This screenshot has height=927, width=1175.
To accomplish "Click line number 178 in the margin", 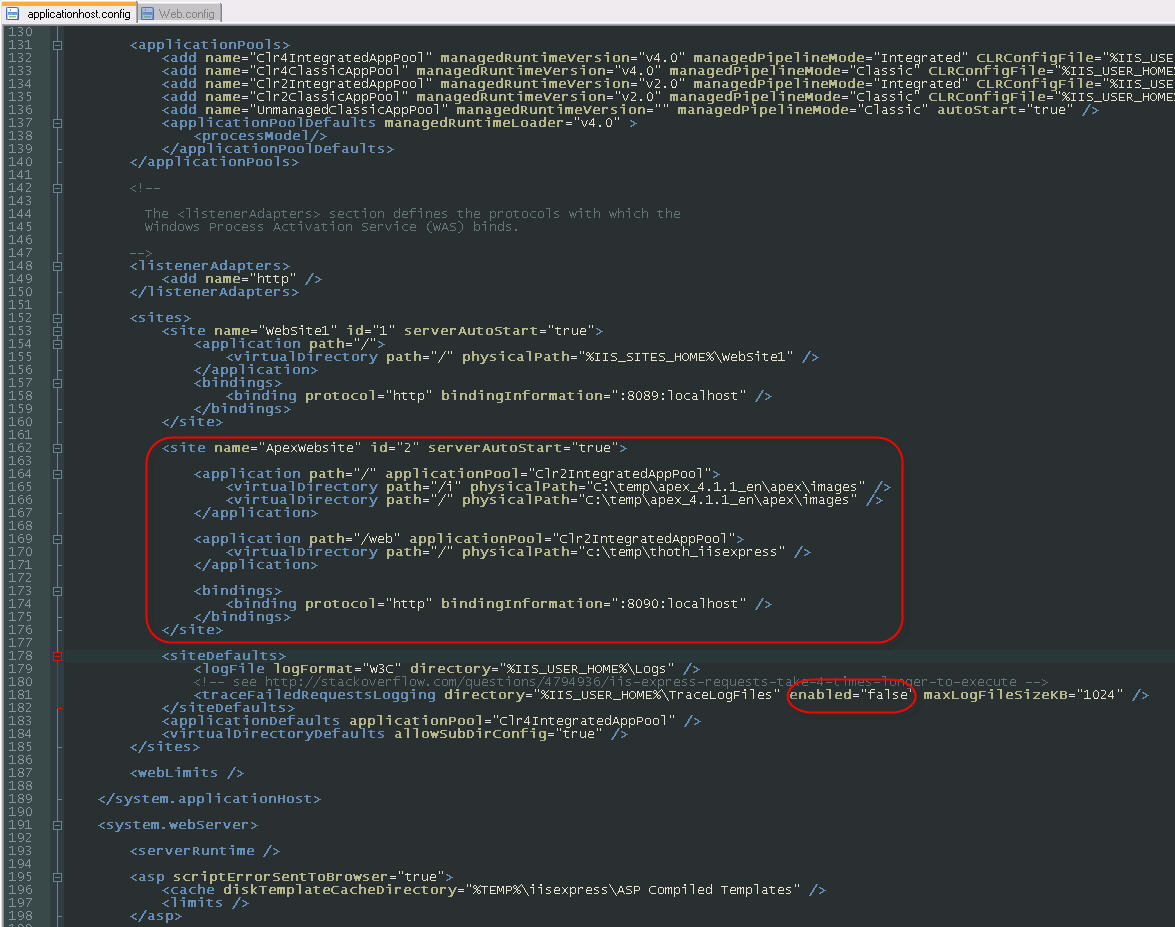I will 18,655.
